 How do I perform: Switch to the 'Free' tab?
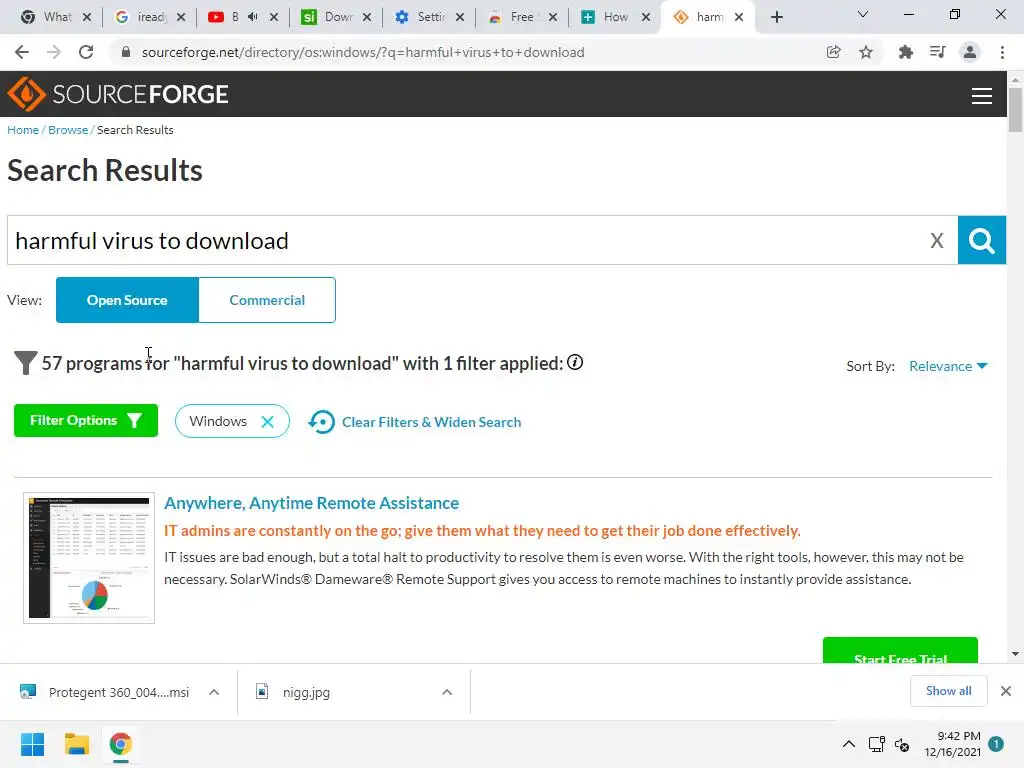(x=522, y=17)
